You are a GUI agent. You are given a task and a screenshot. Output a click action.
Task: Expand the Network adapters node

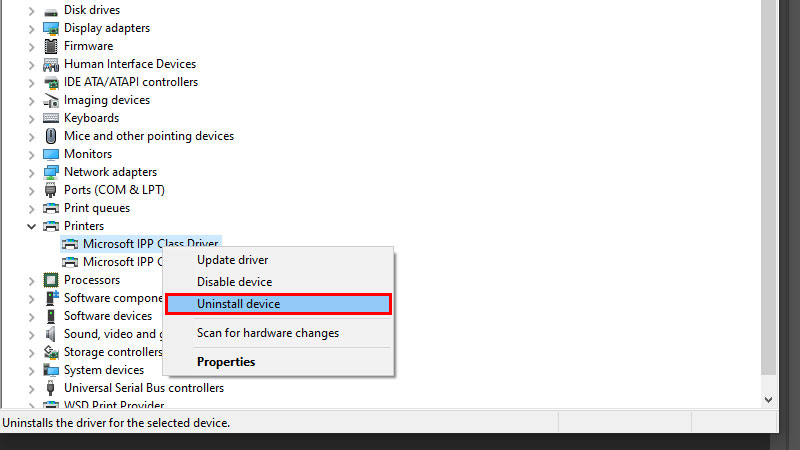click(x=32, y=172)
